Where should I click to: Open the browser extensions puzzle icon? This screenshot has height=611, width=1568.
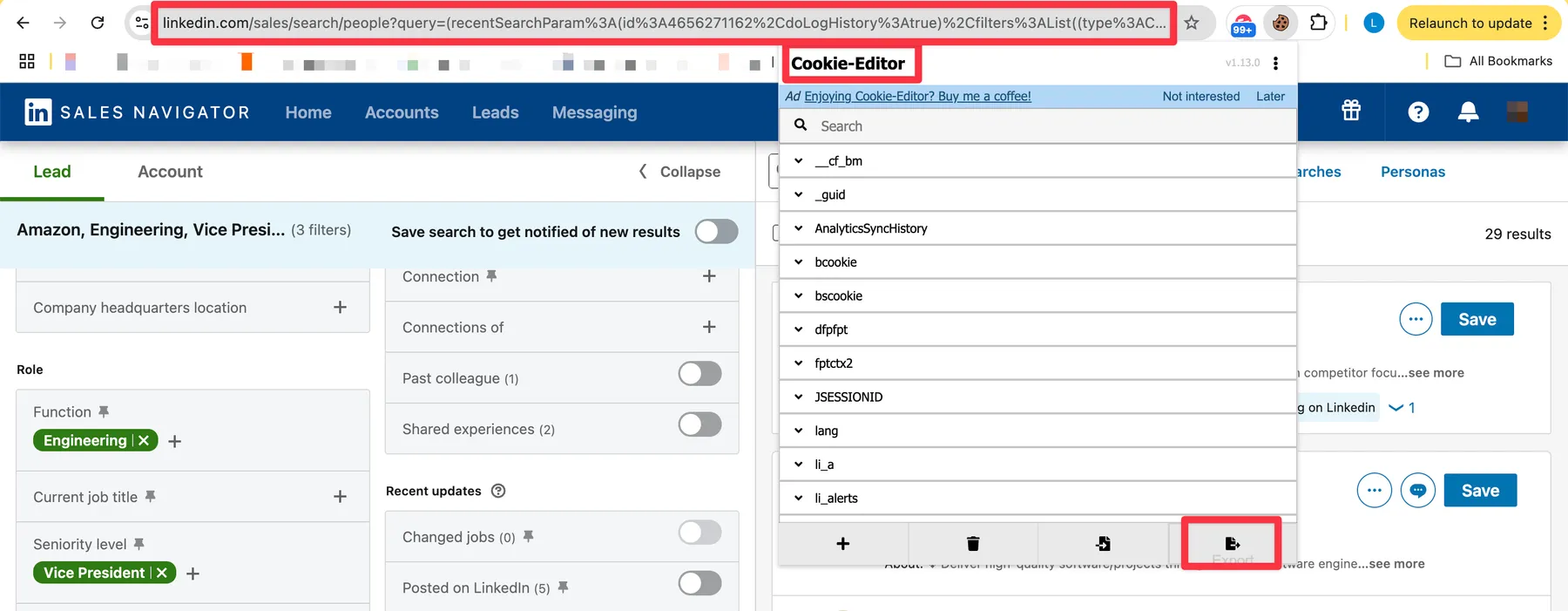point(1319,23)
